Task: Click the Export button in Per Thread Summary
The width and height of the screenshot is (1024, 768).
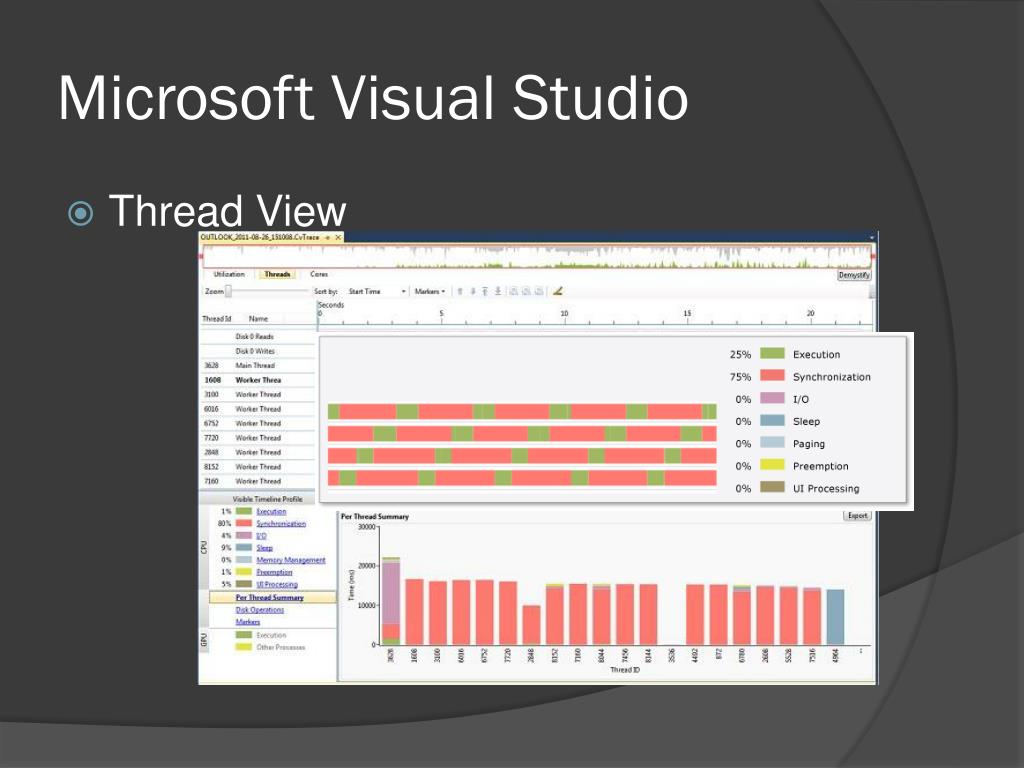Action: (857, 516)
